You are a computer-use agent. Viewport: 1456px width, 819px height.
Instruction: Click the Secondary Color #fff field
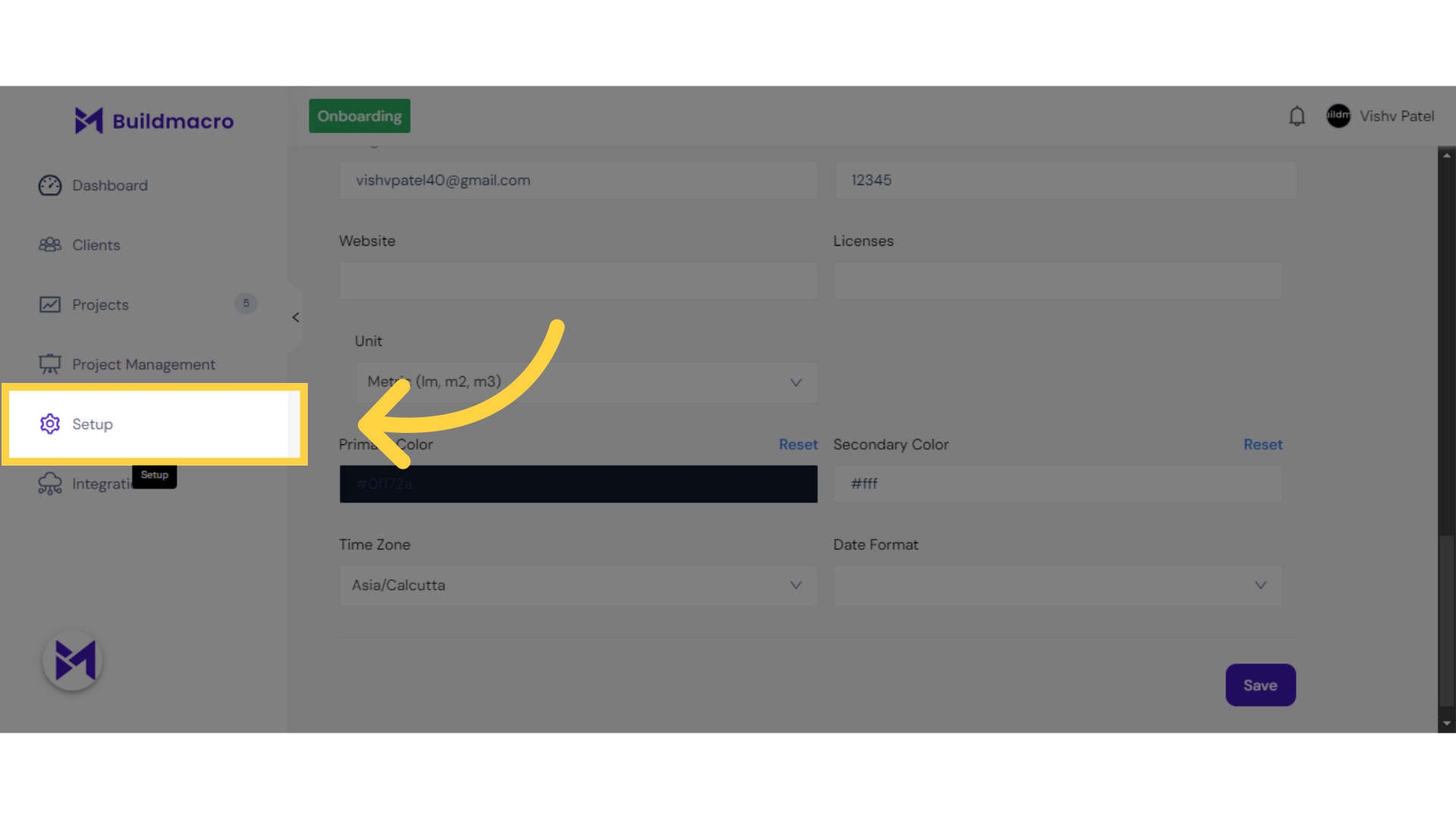click(x=1058, y=484)
